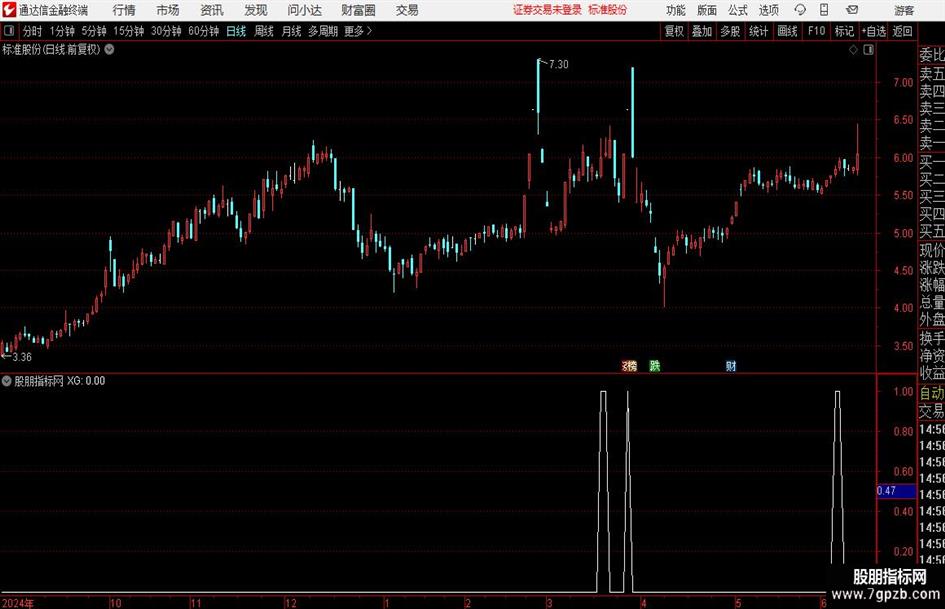Switch to 5分钟 period tab

click(x=94, y=31)
